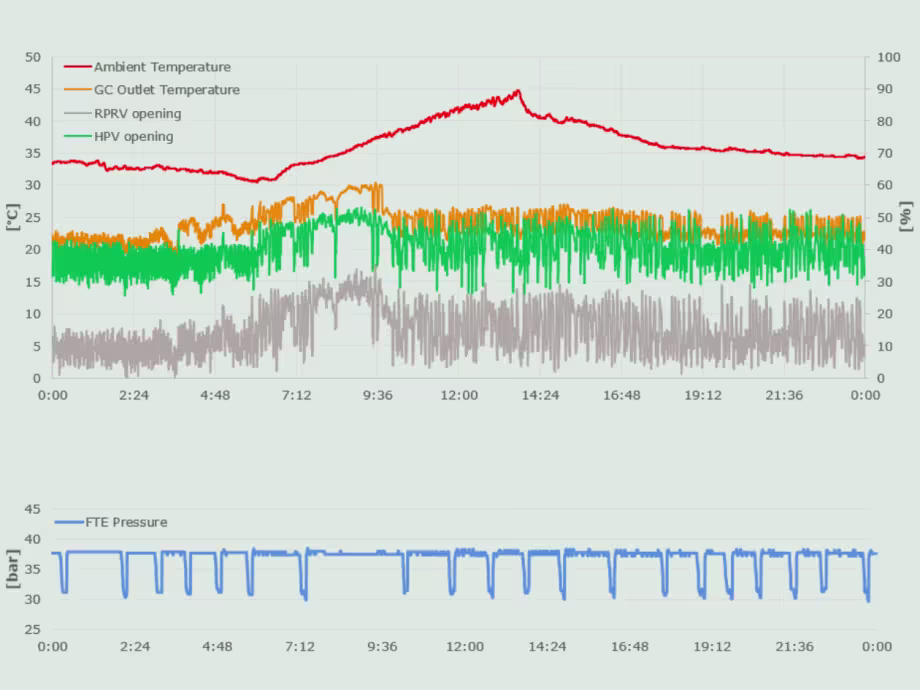Click the [°C] axis title
Screen dimensions: 920x690
point(13,217)
